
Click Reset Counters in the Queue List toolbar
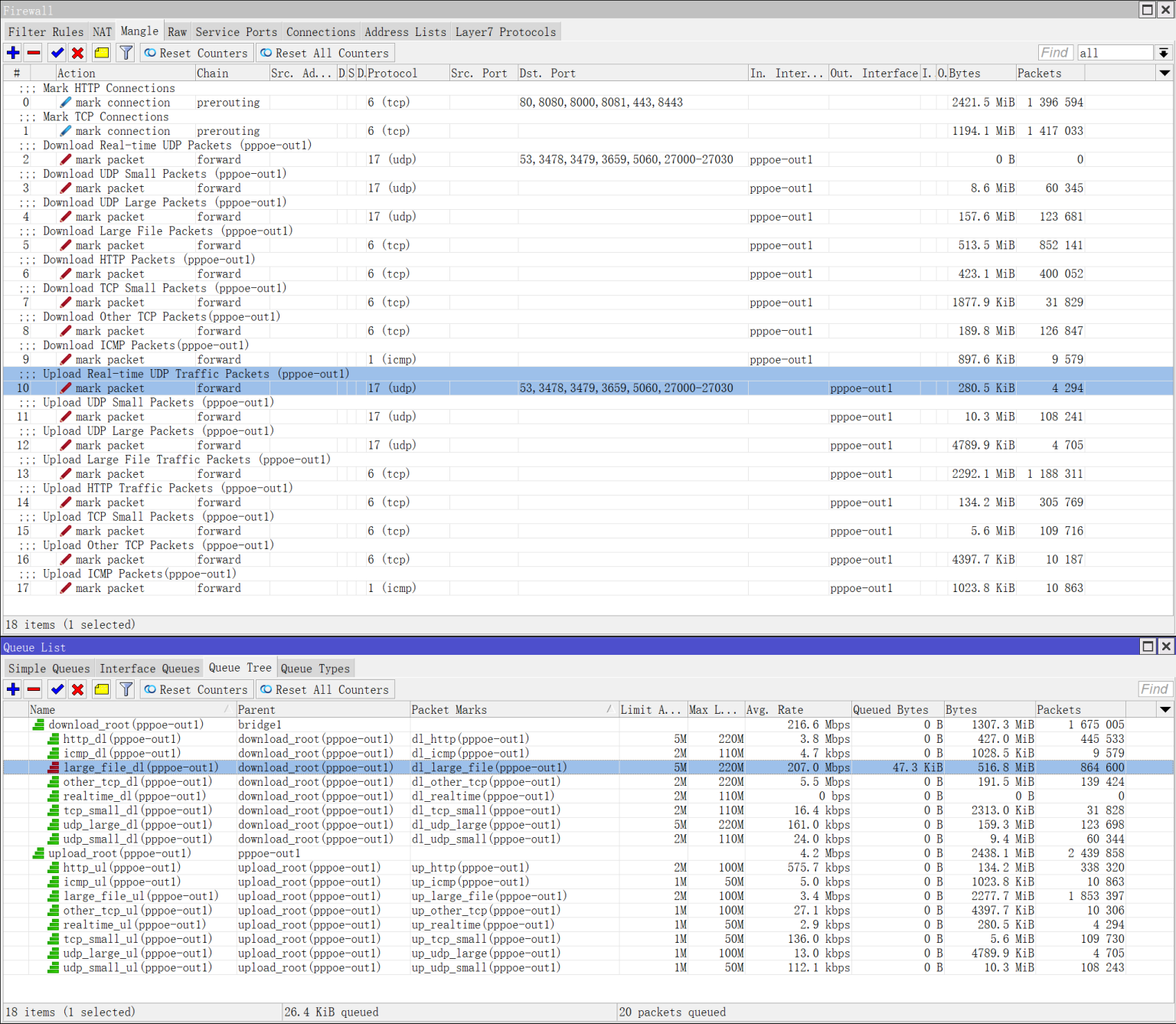click(x=196, y=689)
